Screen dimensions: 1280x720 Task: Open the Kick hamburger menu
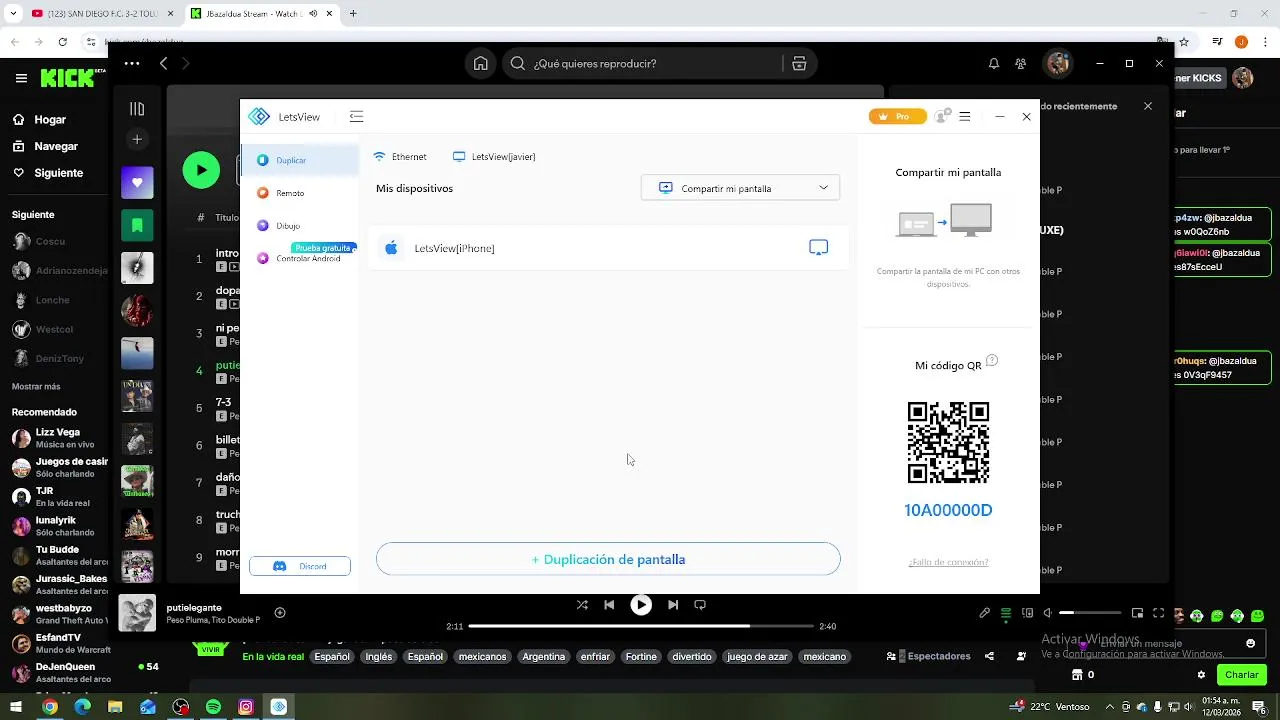pyautogui.click(x=21, y=78)
